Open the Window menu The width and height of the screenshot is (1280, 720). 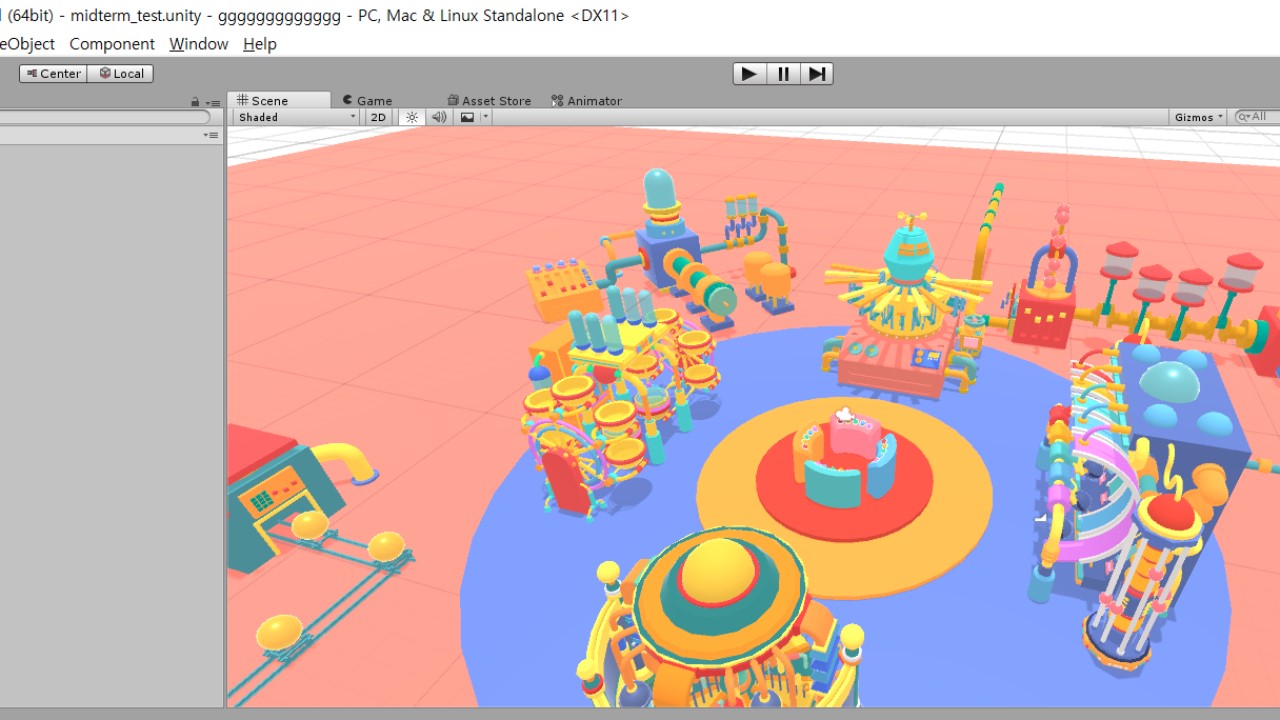[x=198, y=44]
